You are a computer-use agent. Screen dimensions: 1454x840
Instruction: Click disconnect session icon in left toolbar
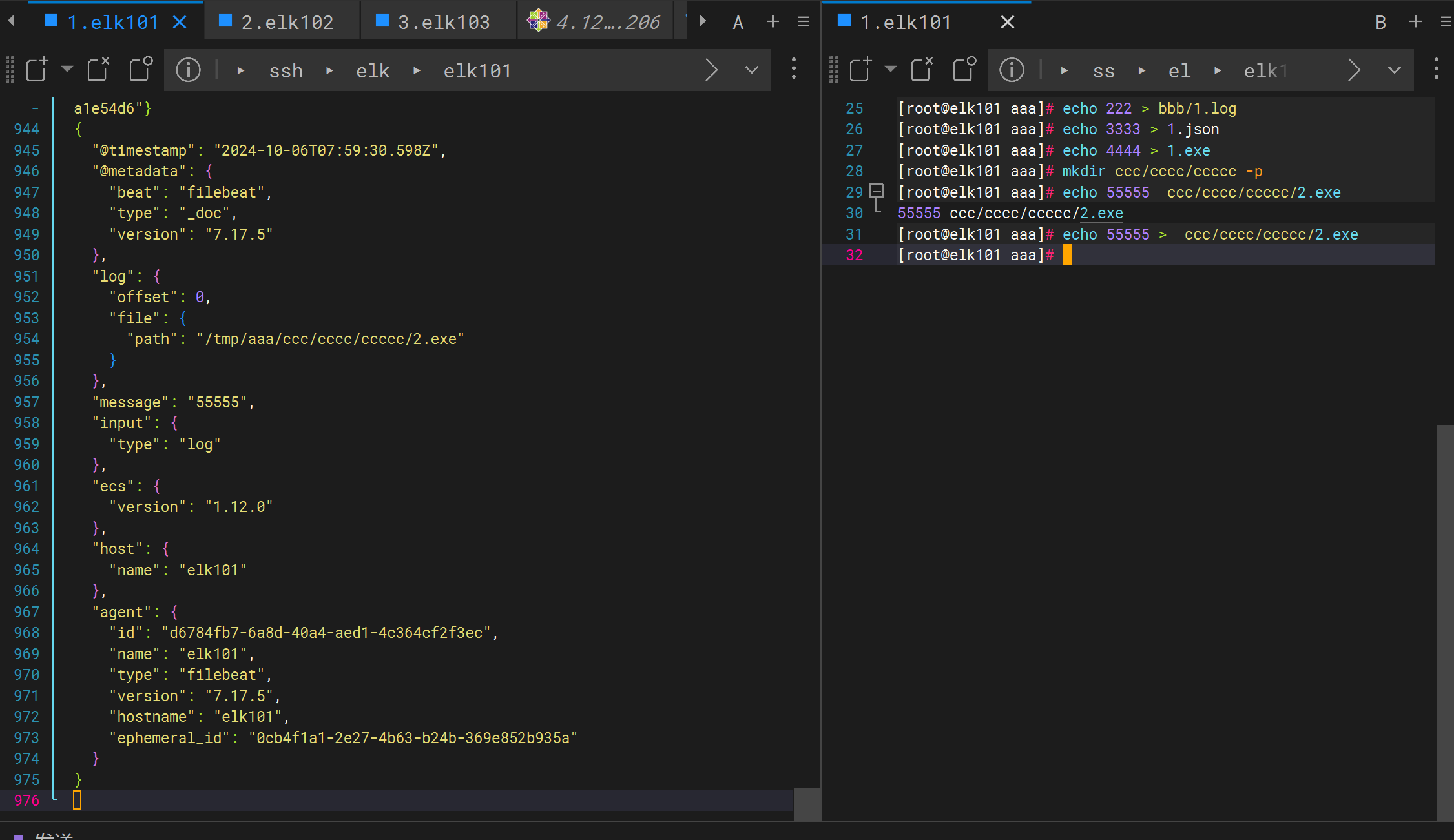pyautogui.click(x=98, y=69)
